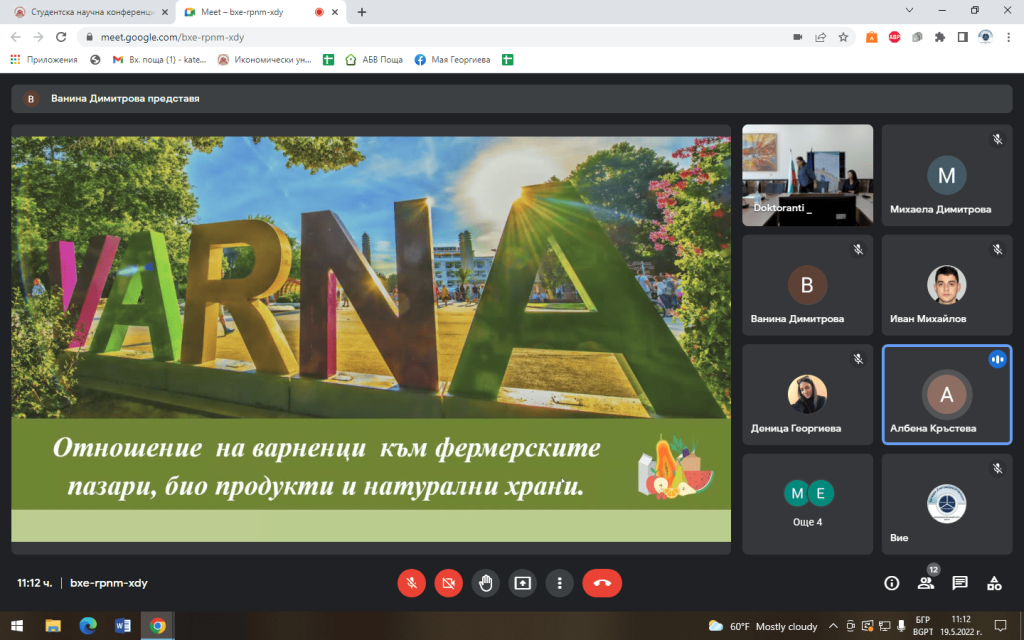
Task: Open the green cross bookmark after Мая Георгиева
Action: click(507, 60)
